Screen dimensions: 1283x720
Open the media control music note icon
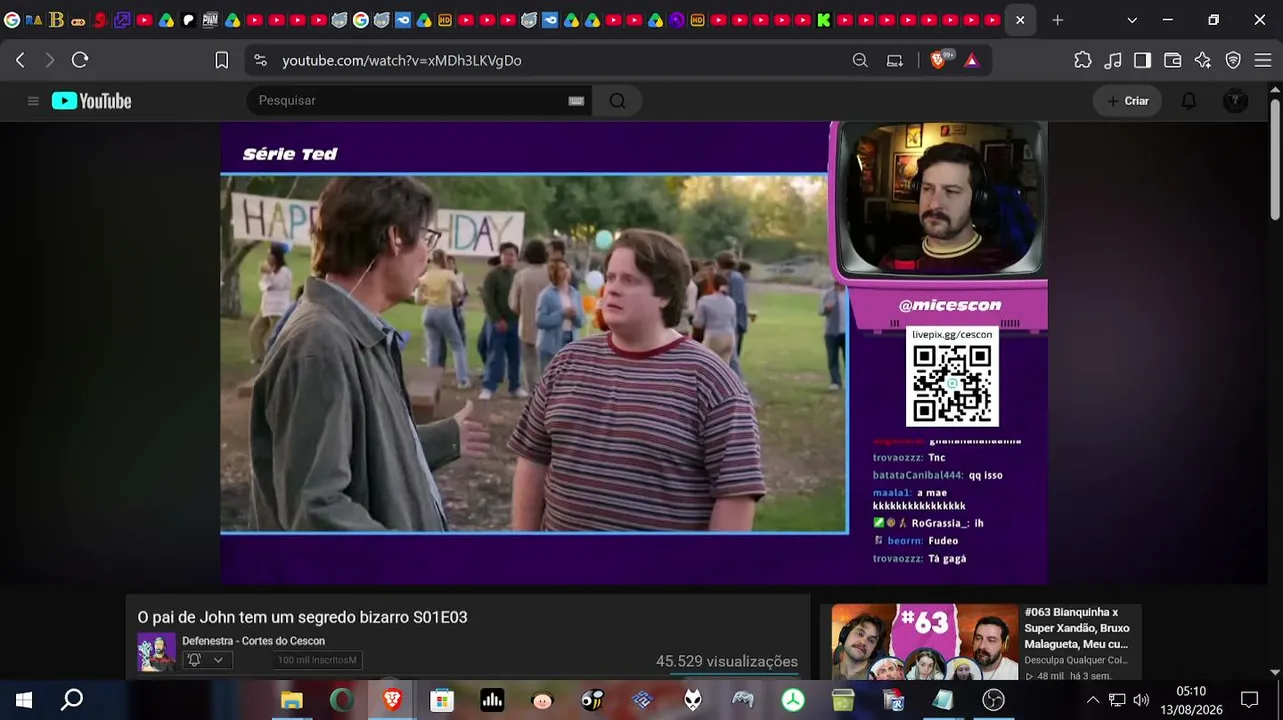click(x=1113, y=60)
